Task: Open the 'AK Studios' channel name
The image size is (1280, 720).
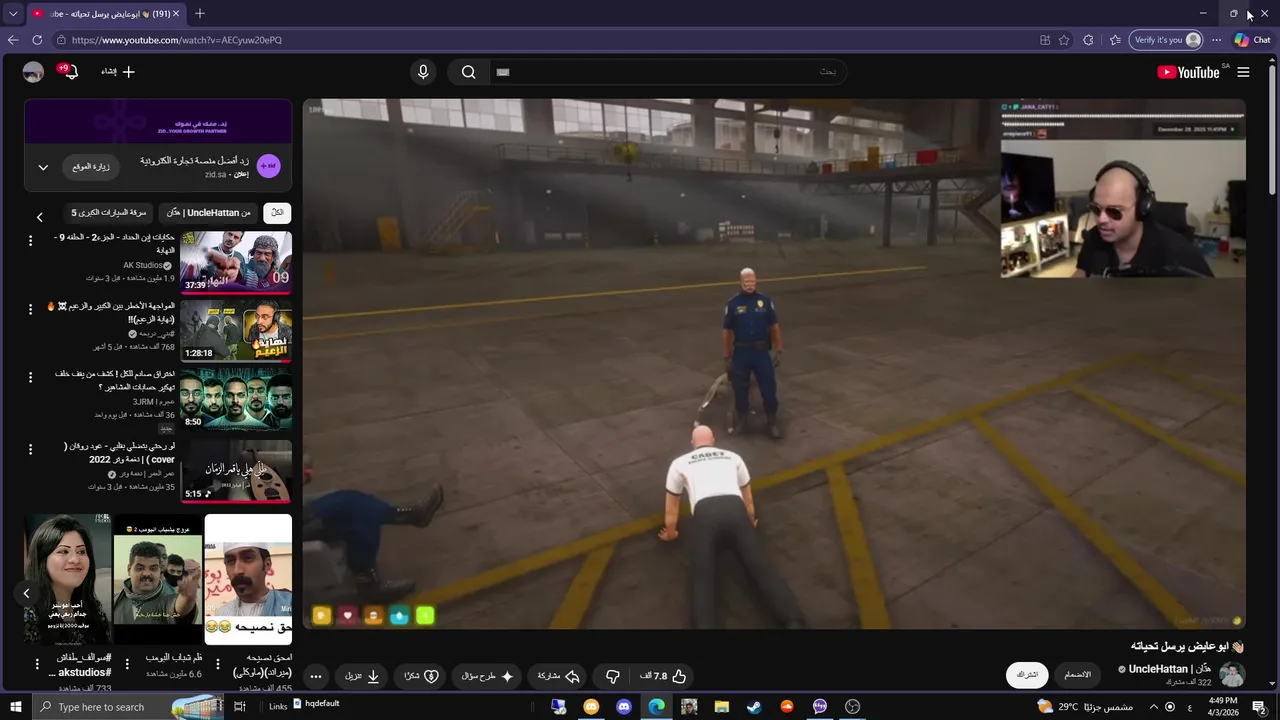Action: point(142,265)
